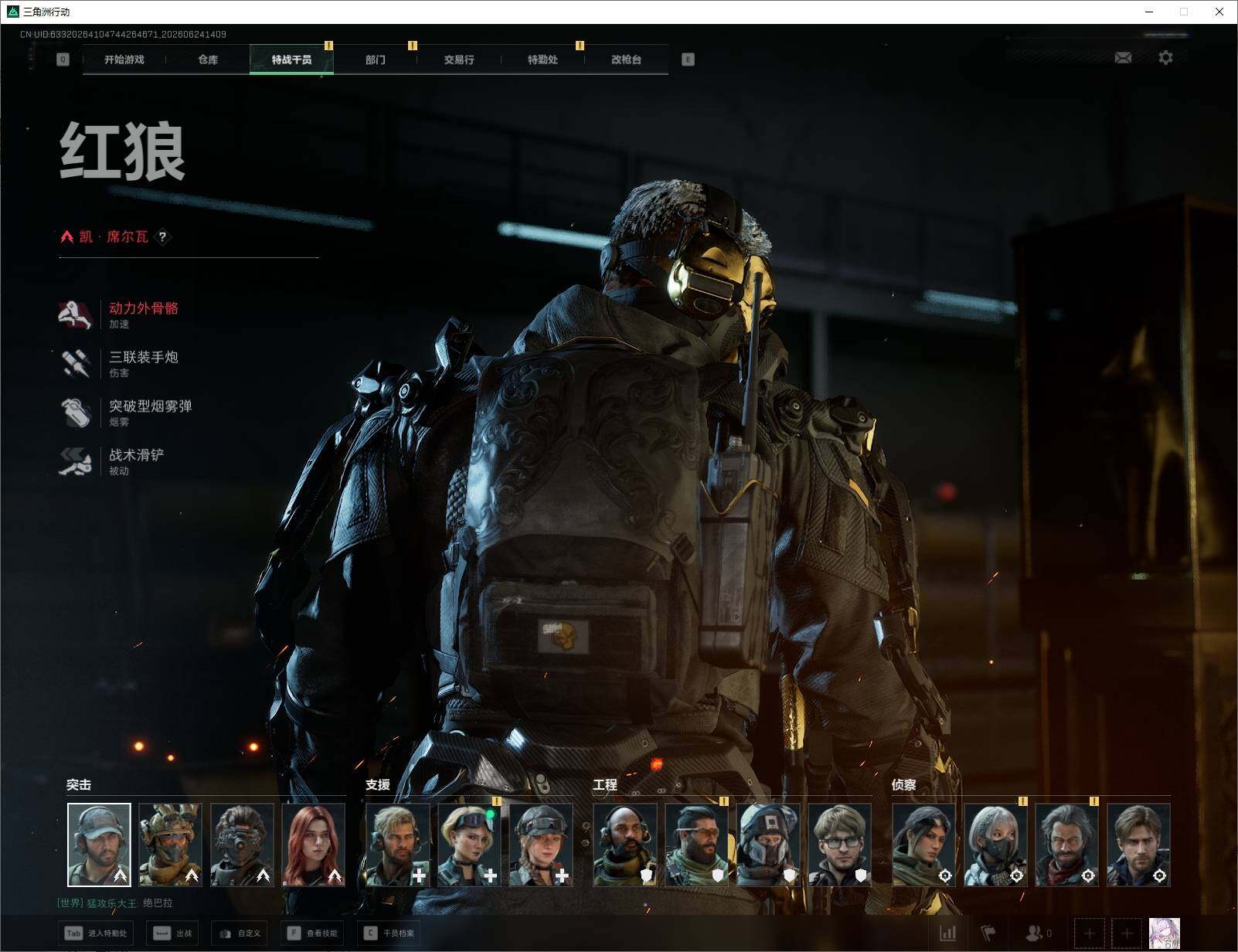The height and width of the screenshot is (952, 1238).
Task: Open the 特战干员 tab
Action: click(x=291, y=59)
